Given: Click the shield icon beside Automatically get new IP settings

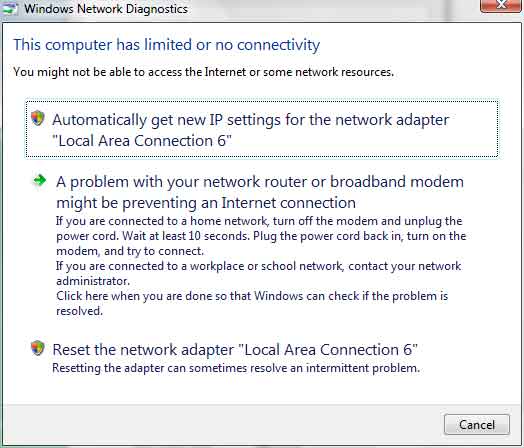Looking at the screenshot, I should point(38,118).
